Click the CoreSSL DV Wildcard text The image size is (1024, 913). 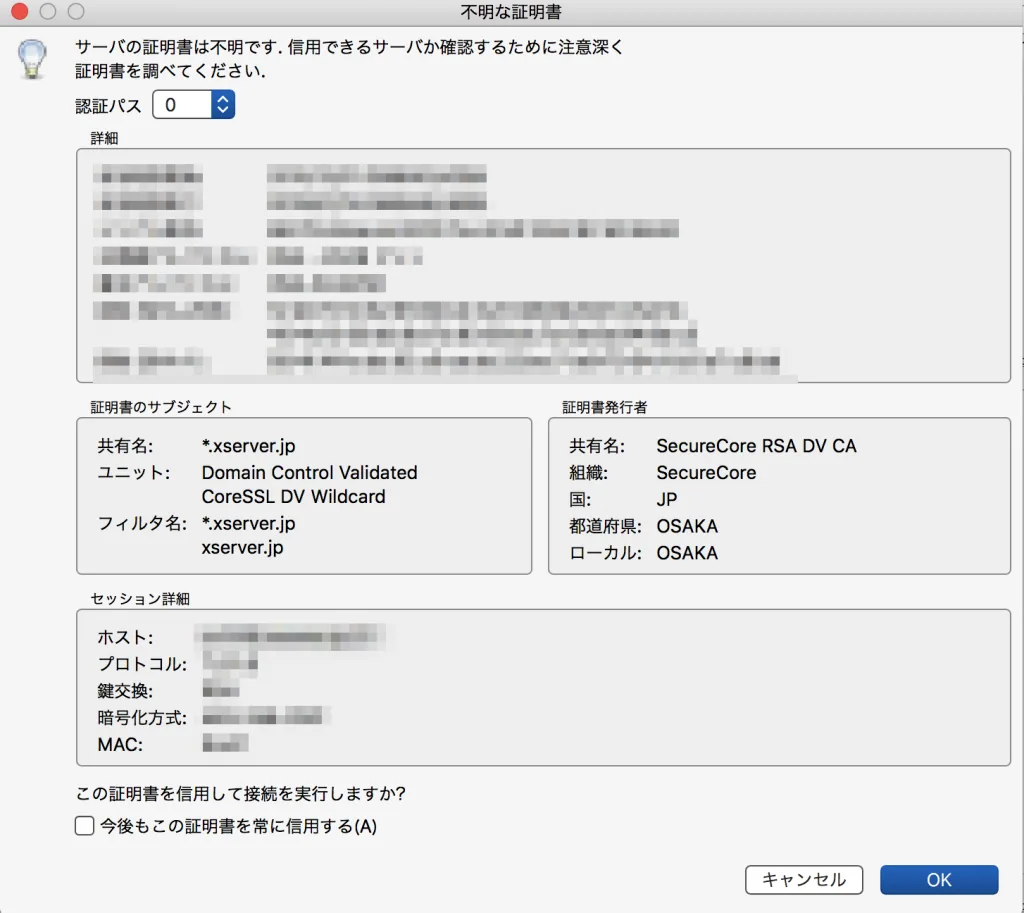[x=293, y=497]
